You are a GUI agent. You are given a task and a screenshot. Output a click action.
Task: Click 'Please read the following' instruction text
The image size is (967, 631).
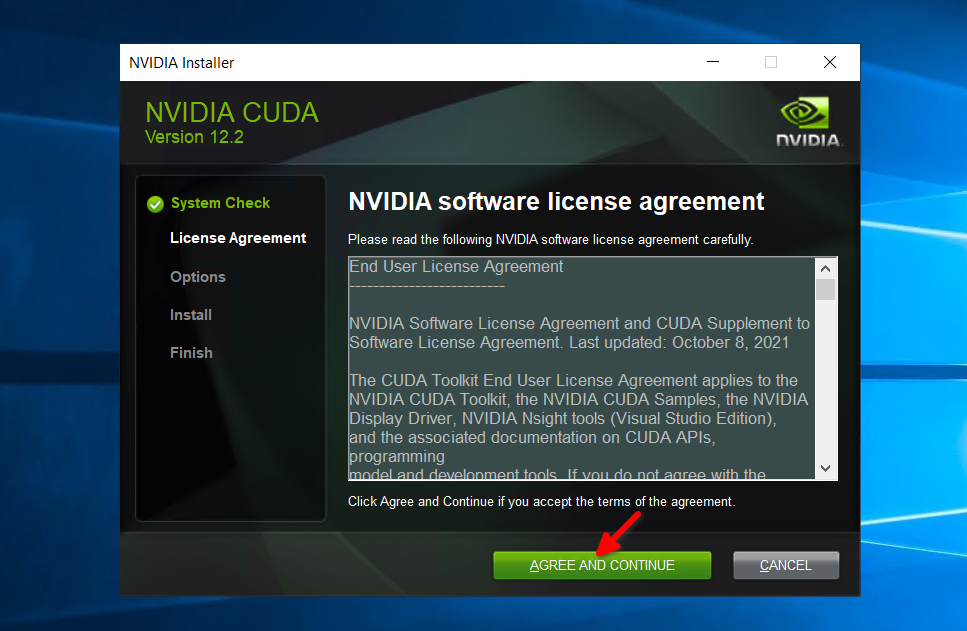[551, 239]
